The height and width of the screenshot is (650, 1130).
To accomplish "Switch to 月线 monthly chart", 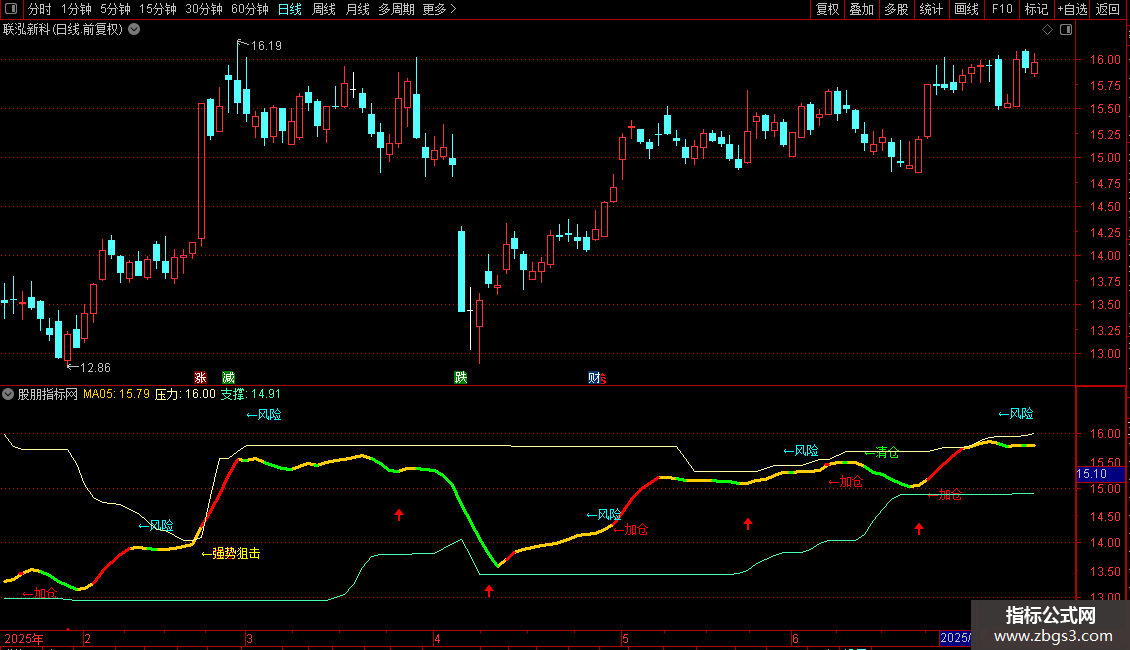I will tap(357, 9).
